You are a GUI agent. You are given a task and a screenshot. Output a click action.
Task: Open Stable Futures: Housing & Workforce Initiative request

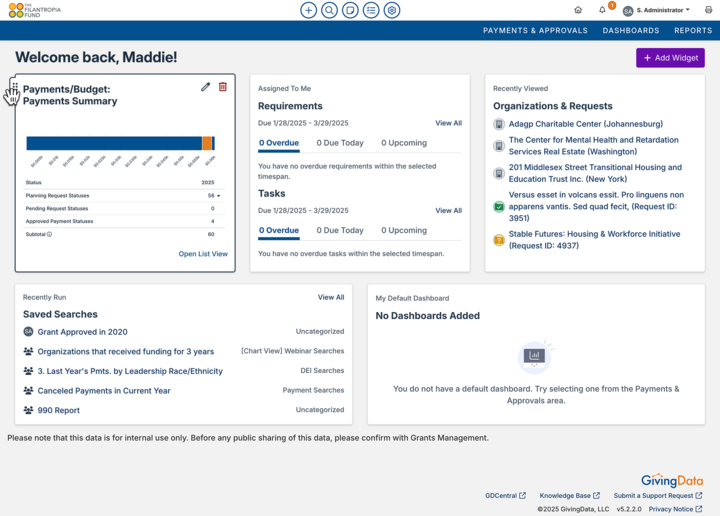(595, 240)
